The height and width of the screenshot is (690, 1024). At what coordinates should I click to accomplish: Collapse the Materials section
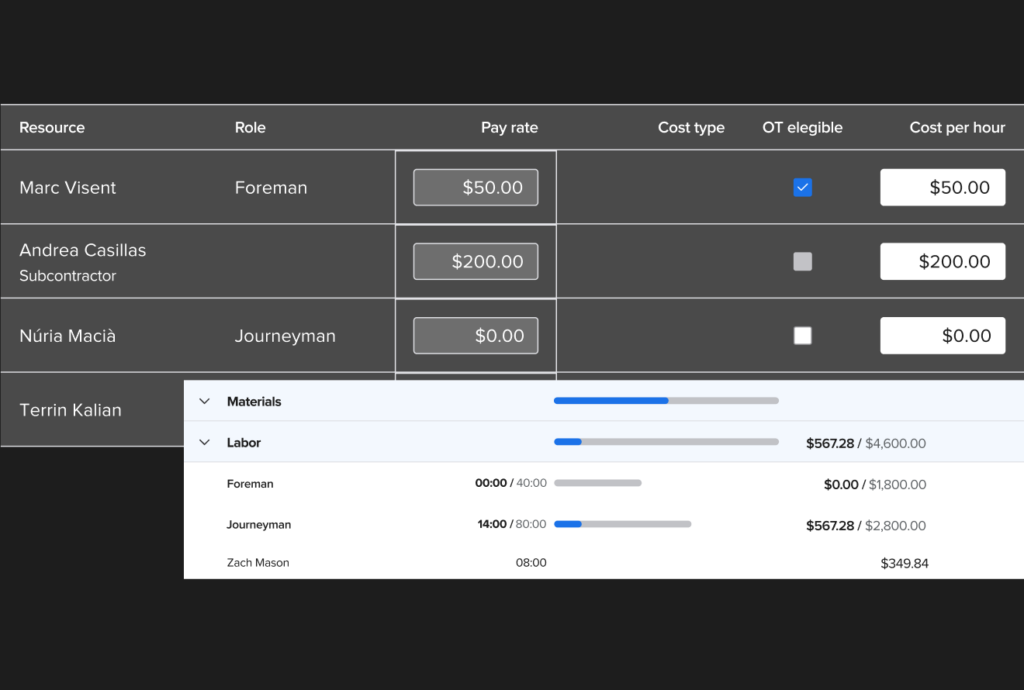tap(204, 400)
